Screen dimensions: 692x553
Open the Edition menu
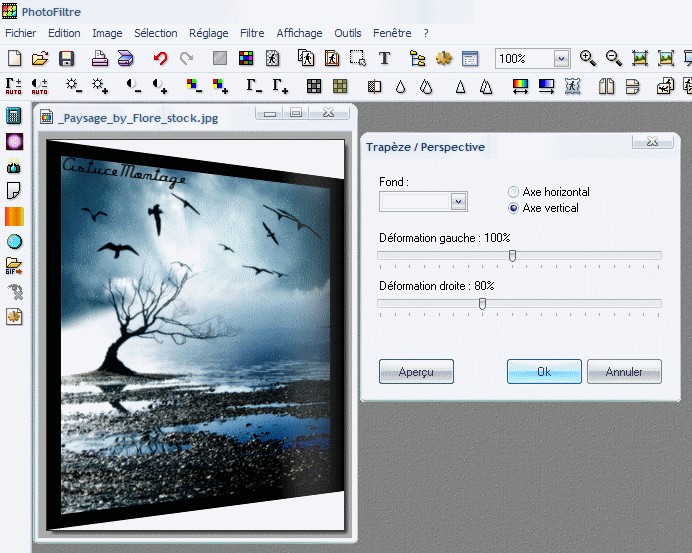(x=64, y=33)
